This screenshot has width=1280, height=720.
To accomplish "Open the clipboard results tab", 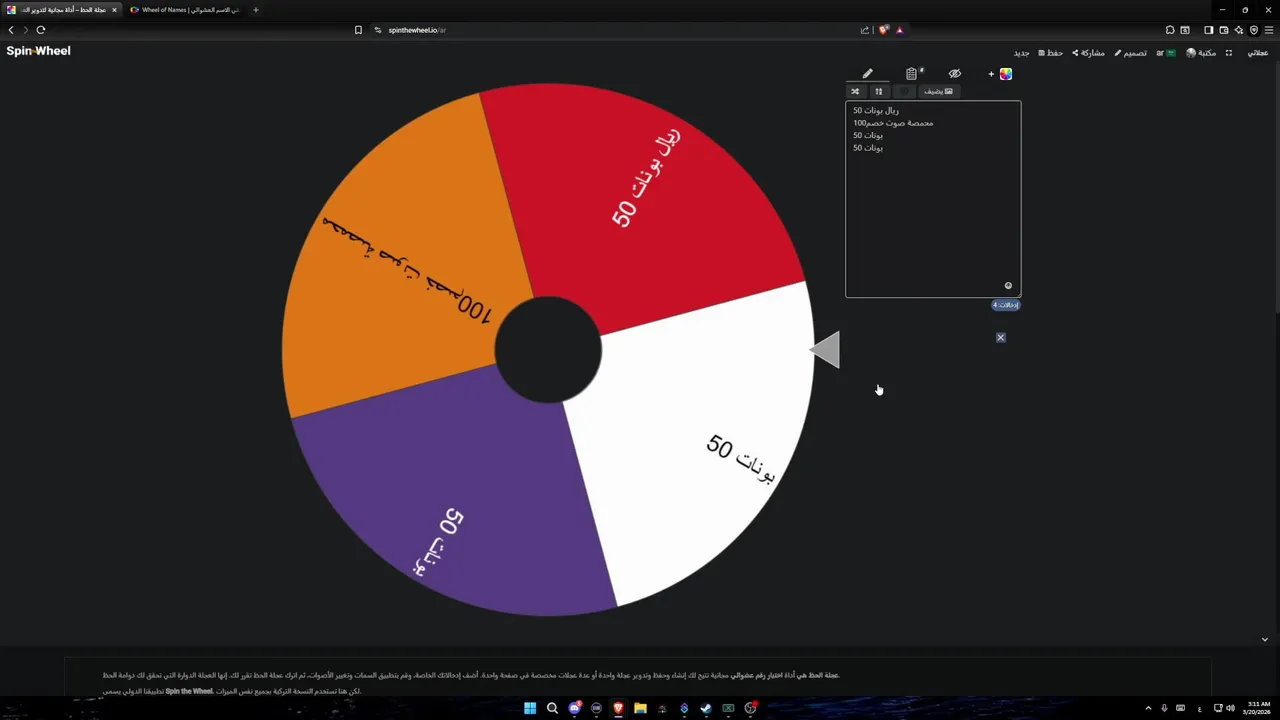I will click(x=912, y=74).
